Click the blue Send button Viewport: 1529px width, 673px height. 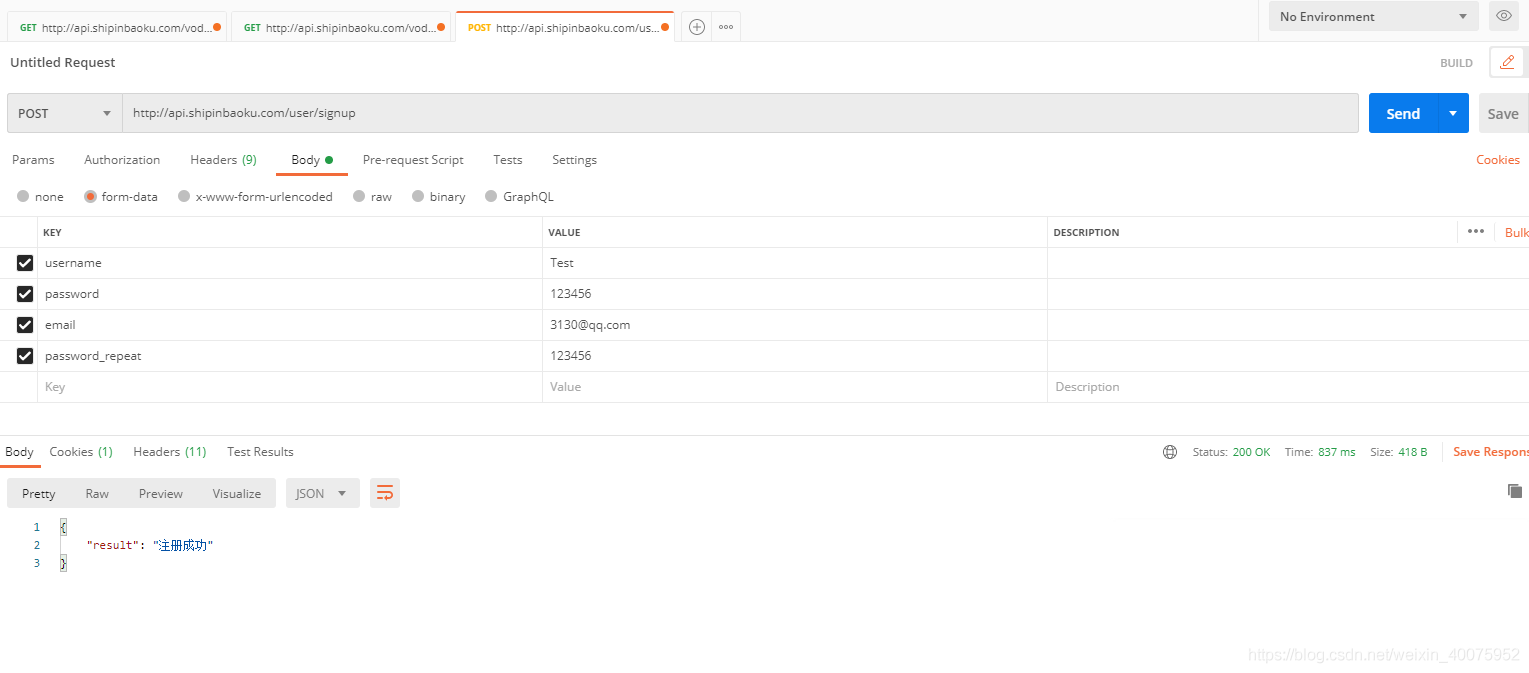coord(1403,113)
